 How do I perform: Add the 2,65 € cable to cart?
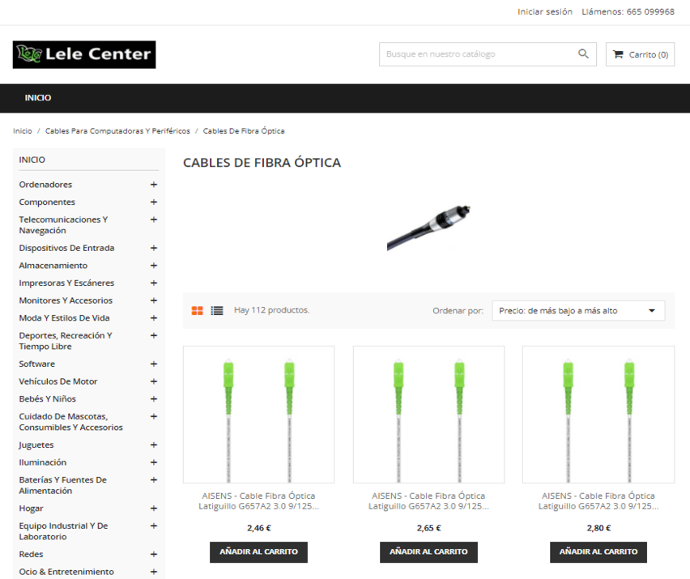(429, 552)
